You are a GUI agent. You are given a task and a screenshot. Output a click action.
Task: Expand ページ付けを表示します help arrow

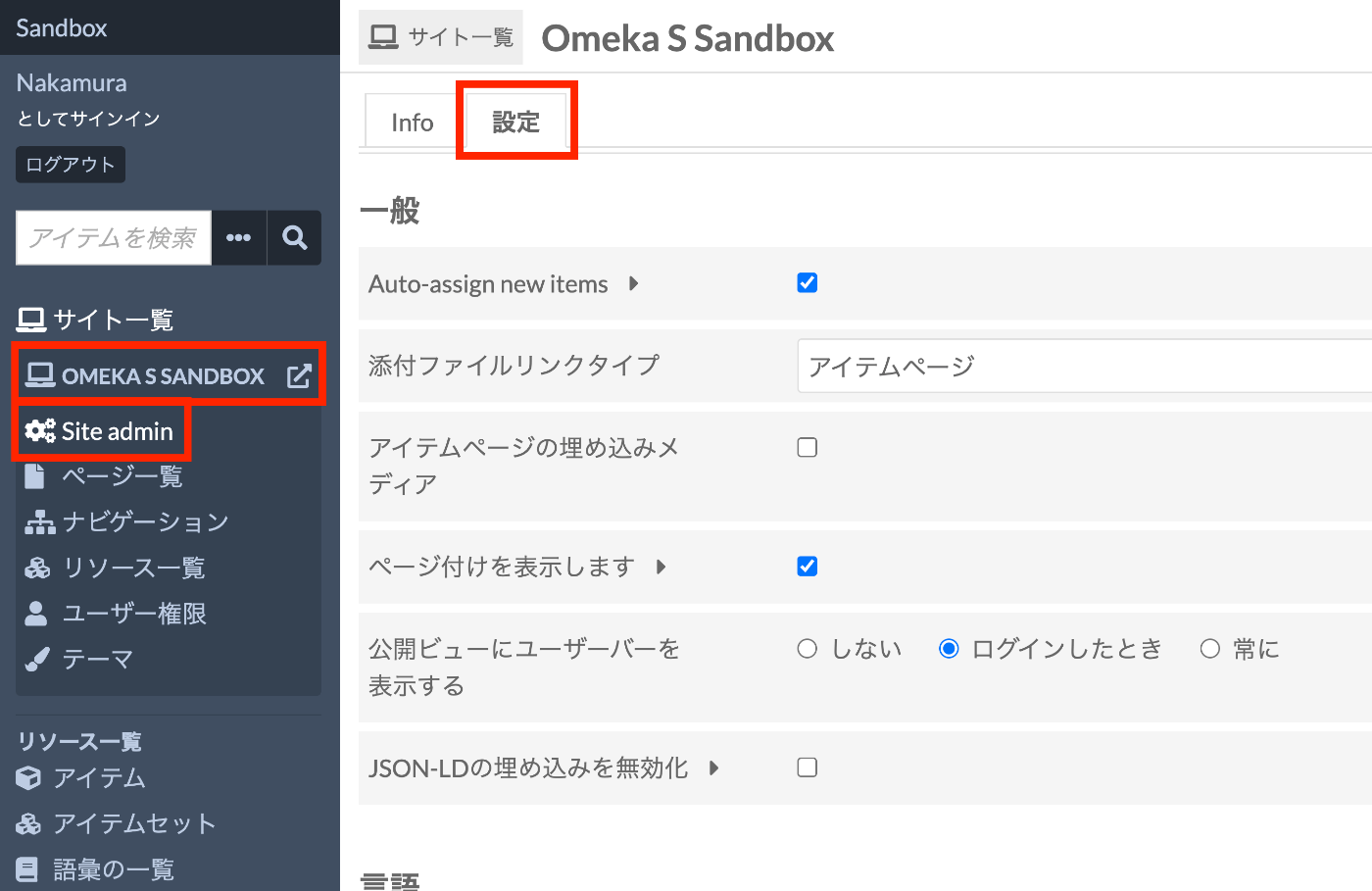click(x=661, y=567)
